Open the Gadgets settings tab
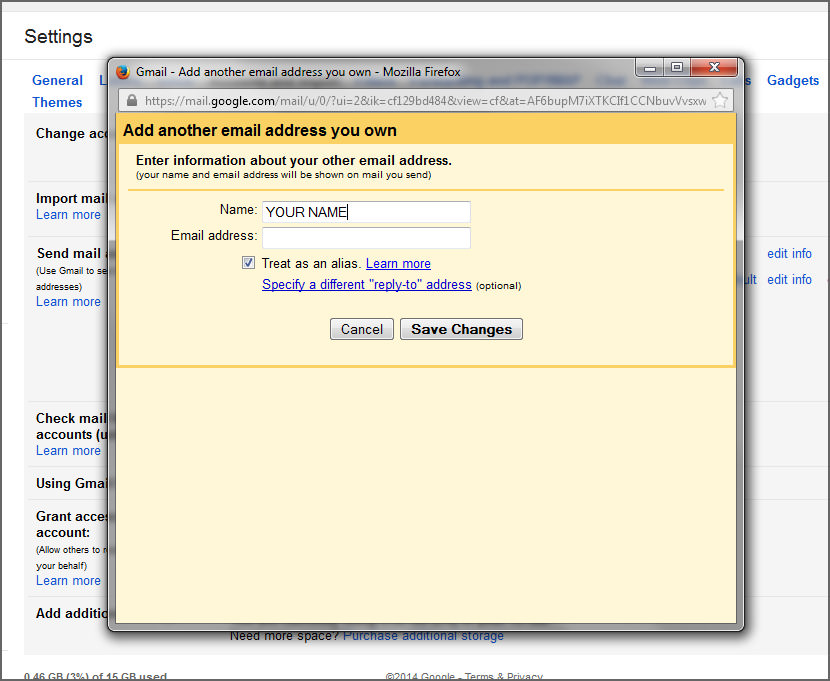The height and width of the screenshot is (681, 830). pos(792,80)
